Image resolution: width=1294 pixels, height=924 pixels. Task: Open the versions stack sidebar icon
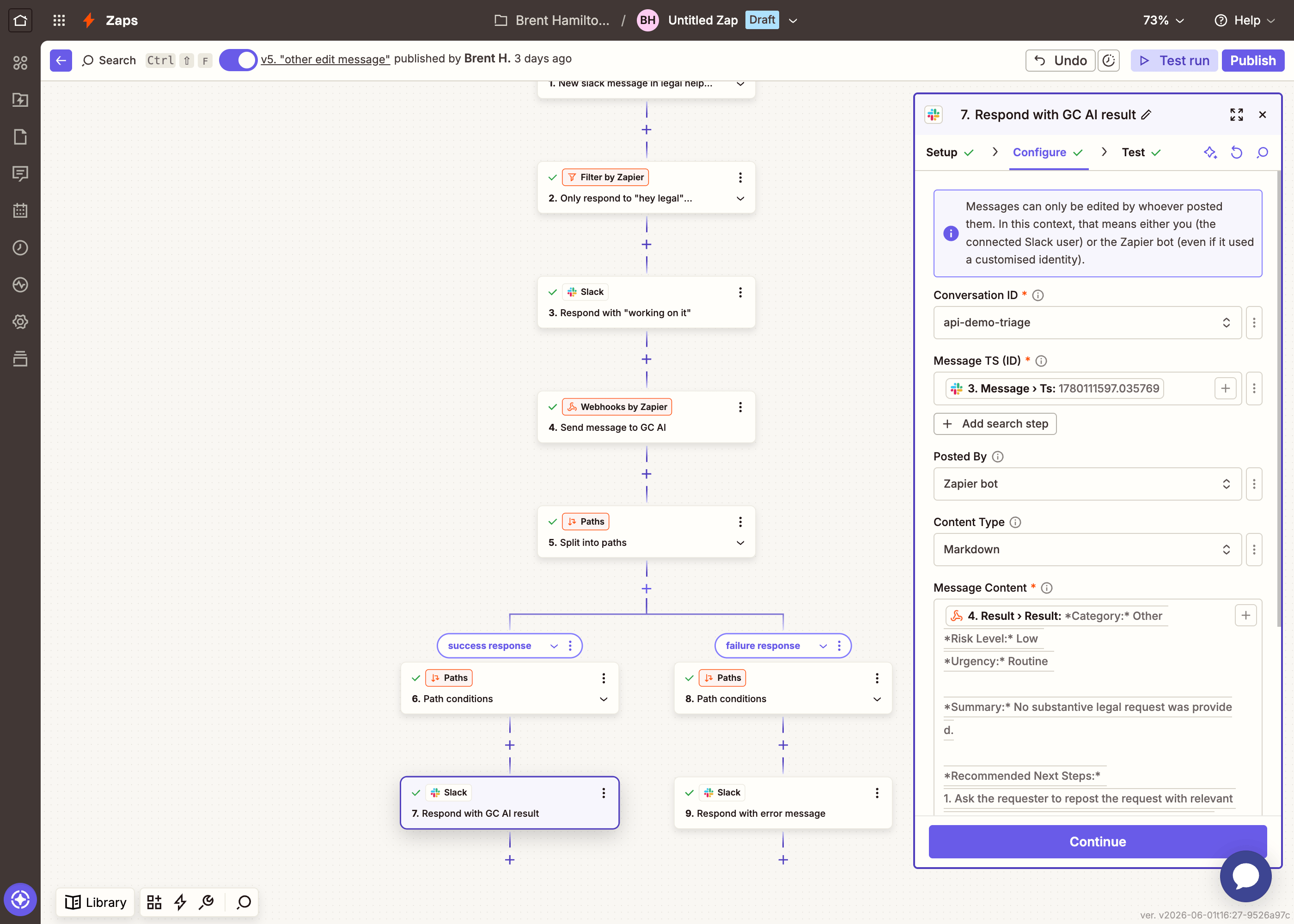tap(20, 358)
